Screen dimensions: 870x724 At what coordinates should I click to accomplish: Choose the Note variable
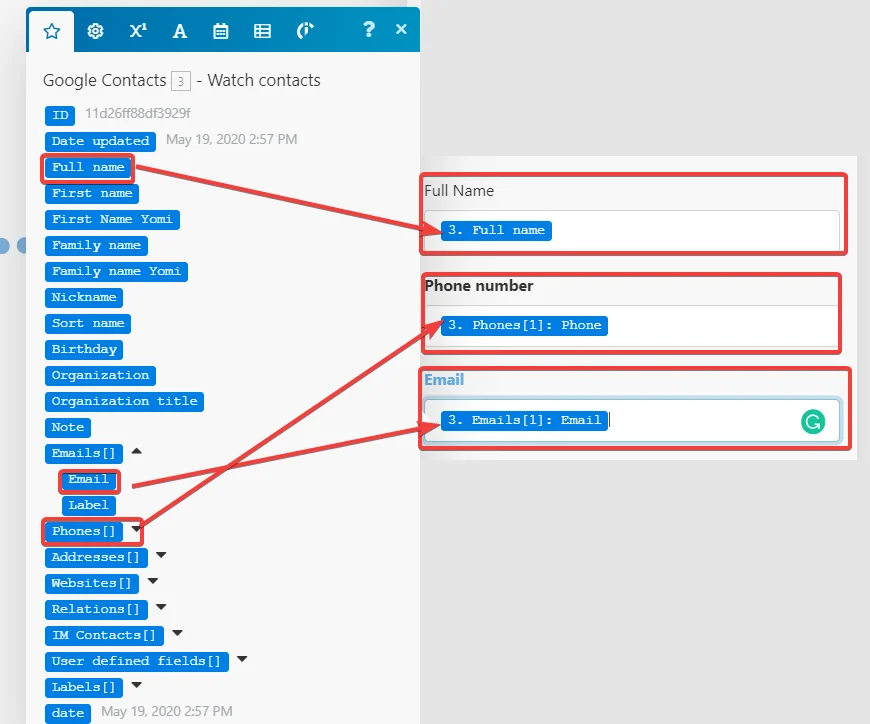(x=68, y=428)
